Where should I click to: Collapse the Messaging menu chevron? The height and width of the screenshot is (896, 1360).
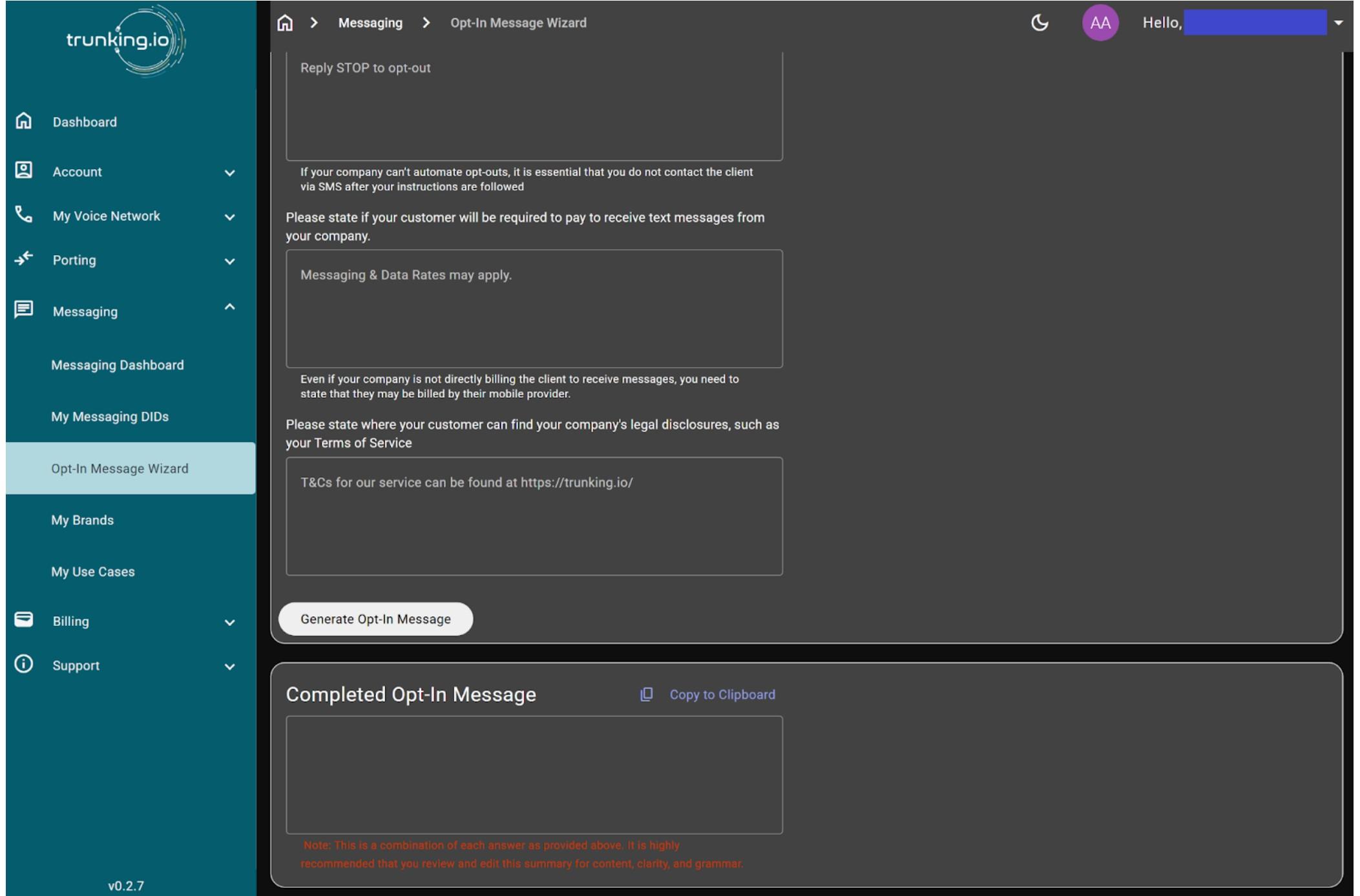[229, 307]
